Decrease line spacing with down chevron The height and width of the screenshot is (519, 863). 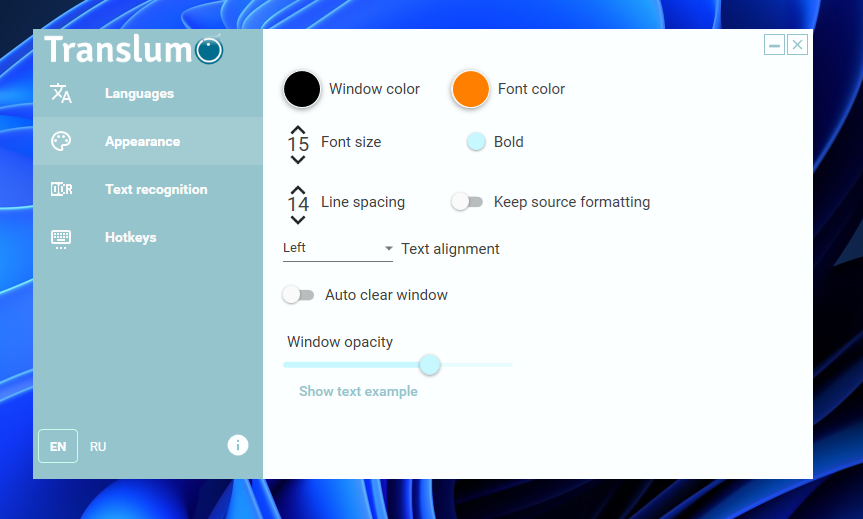pos(298,219)
